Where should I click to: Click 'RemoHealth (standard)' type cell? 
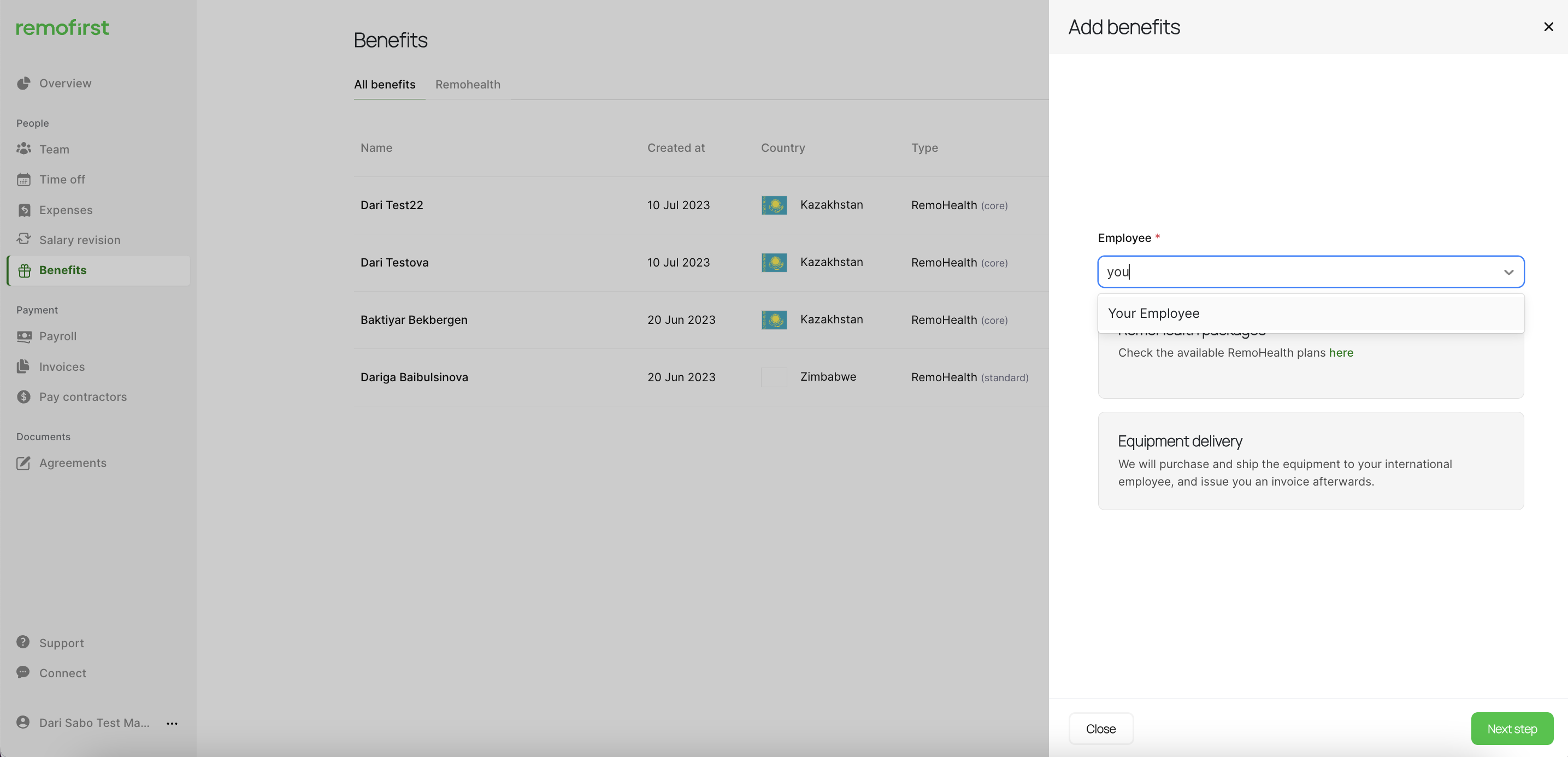point(970,377)
